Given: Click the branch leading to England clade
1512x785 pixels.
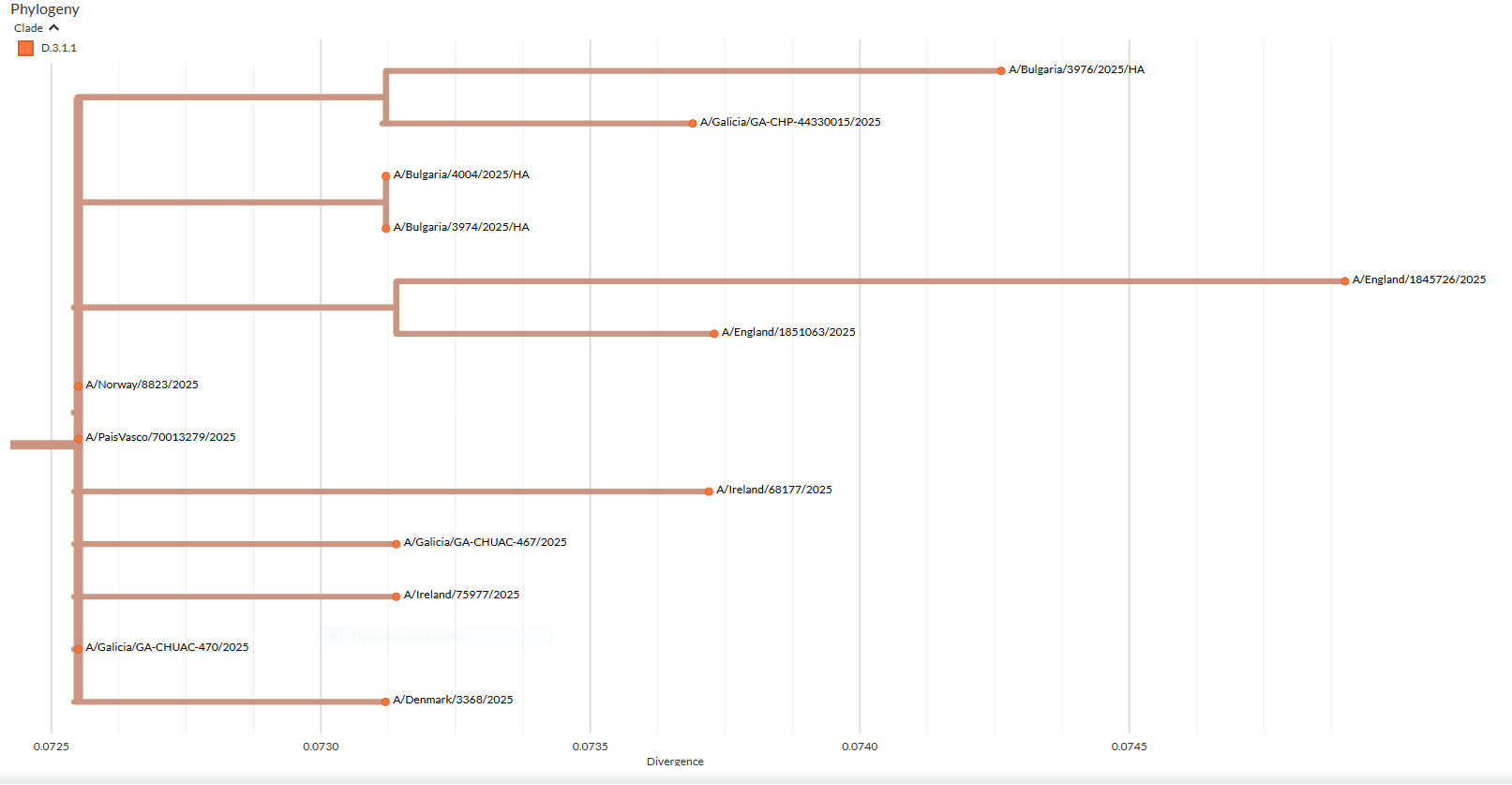Looking at the screenshot, I should pos(234,307).
